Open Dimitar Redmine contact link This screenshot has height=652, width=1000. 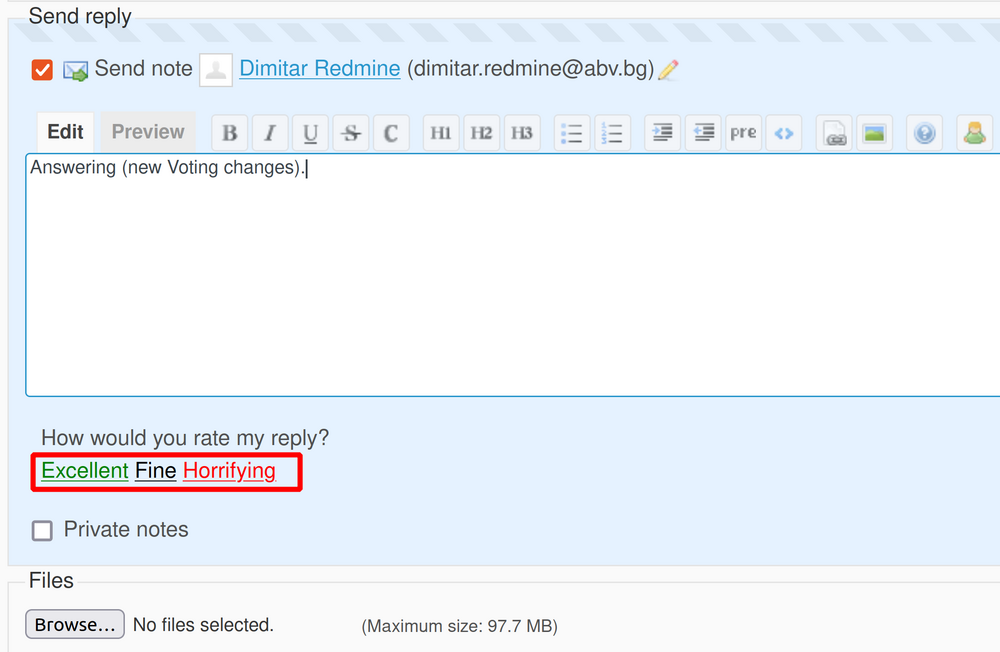click(320, 69)
